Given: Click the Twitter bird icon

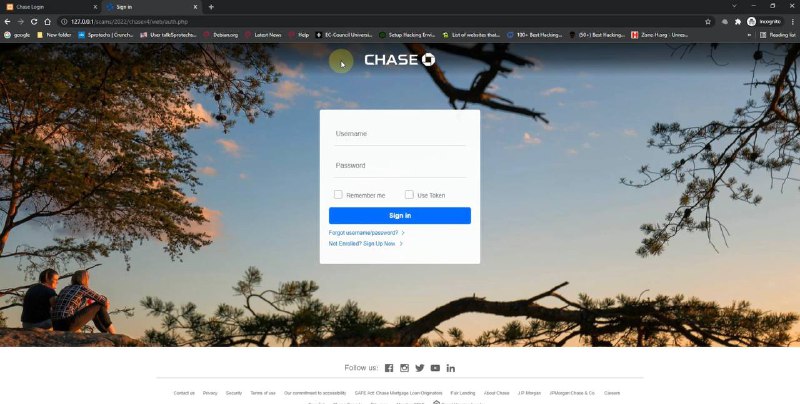Looking at the screenshot, I should click(420, 368).
